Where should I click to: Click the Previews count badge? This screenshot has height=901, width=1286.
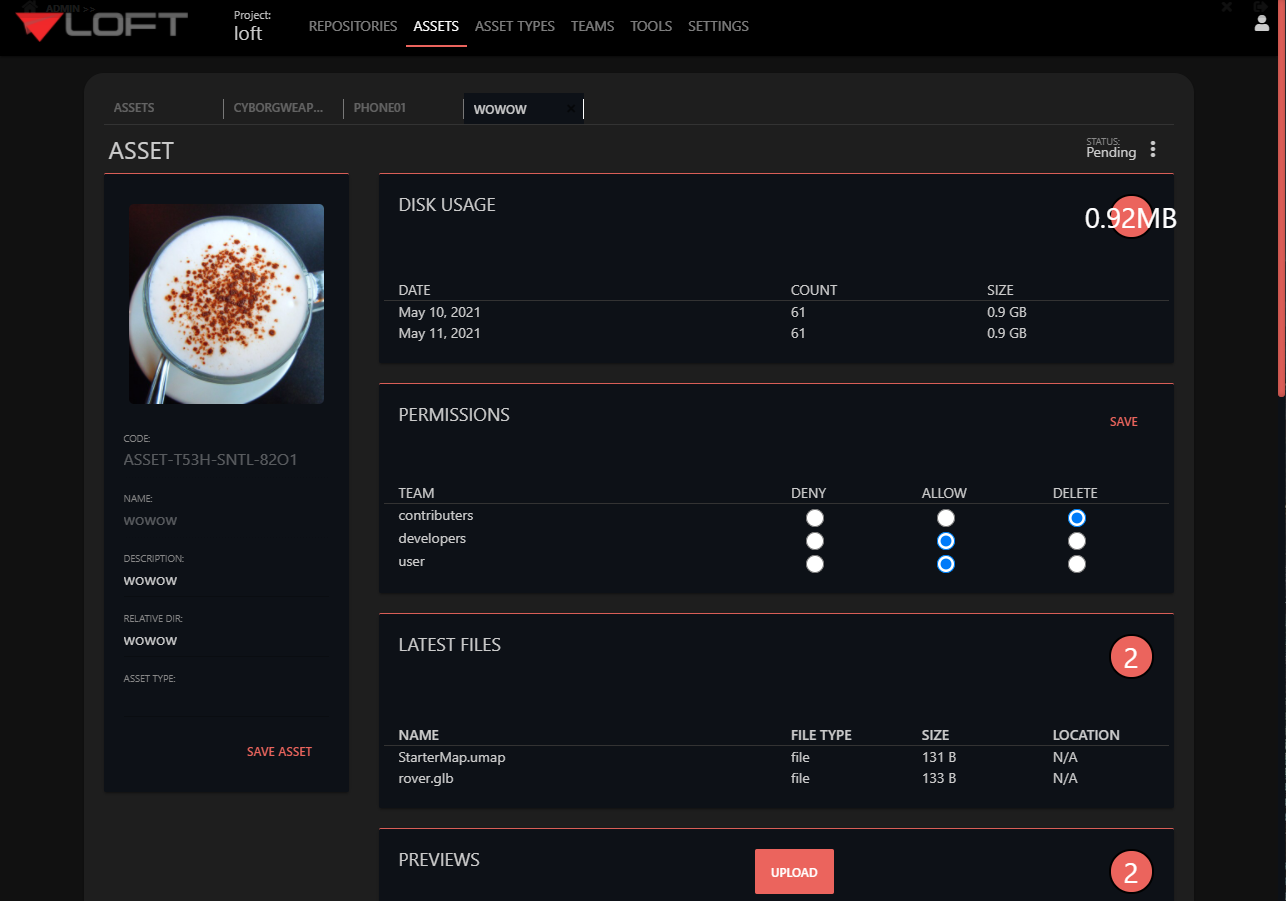1131,871
